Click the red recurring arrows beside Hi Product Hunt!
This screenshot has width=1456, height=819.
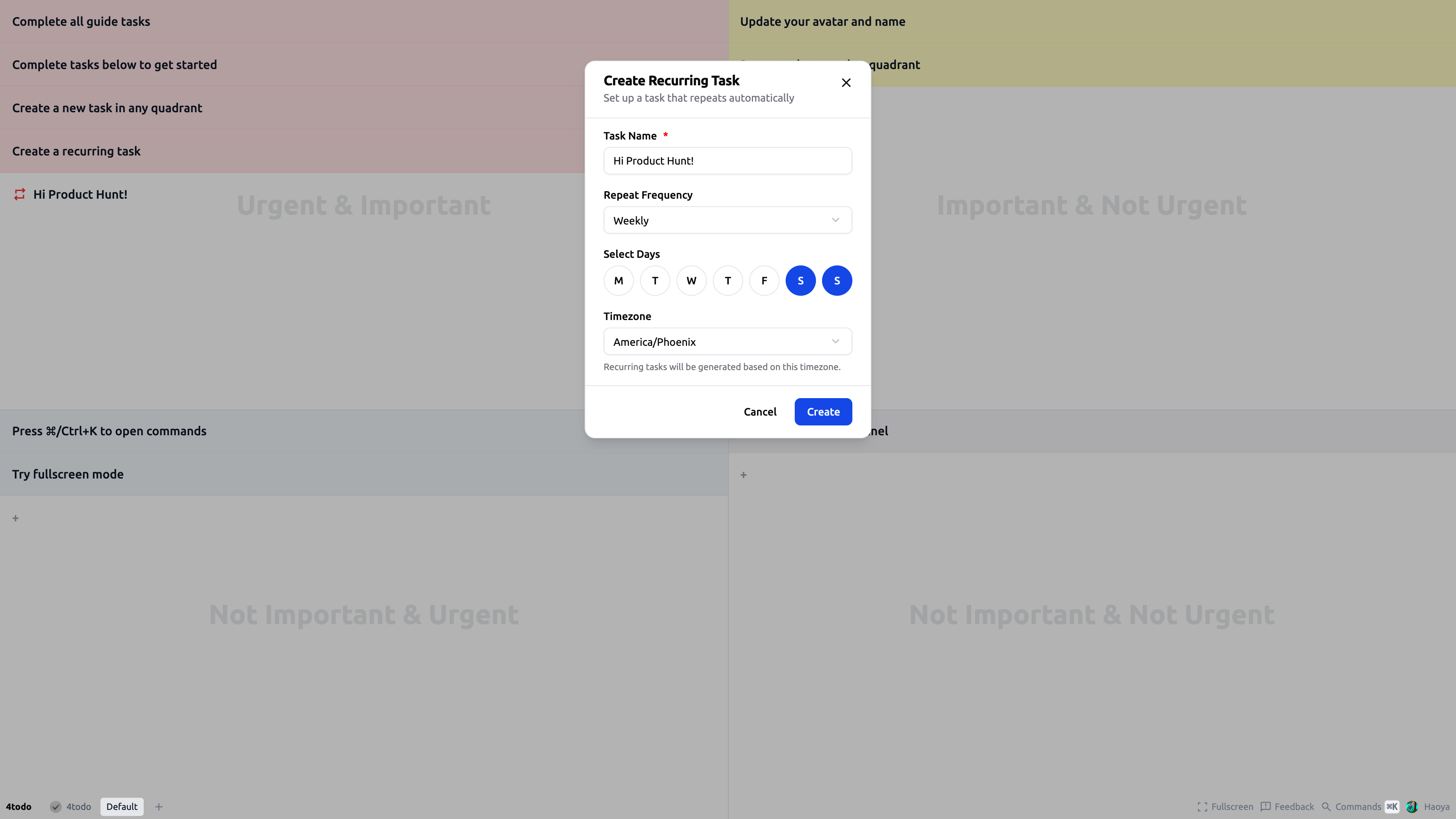20,195
